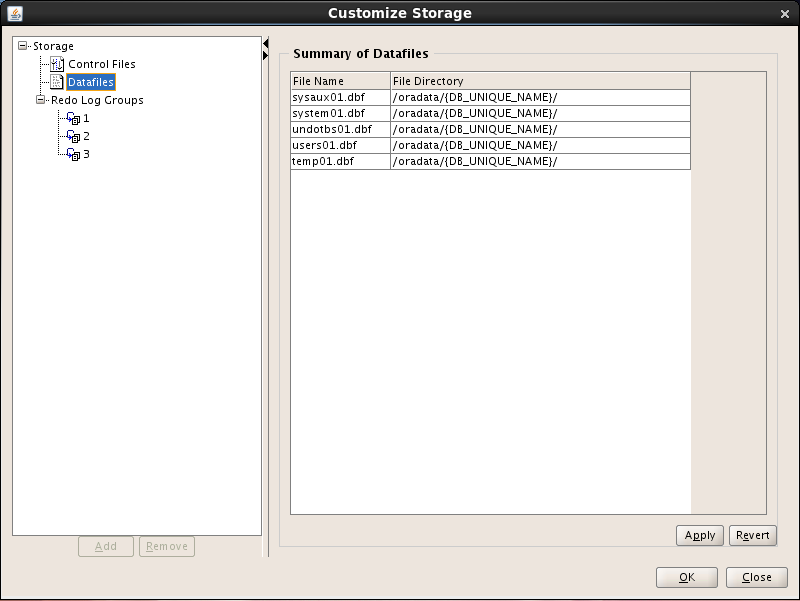Image resolution: width=800 pixels, height=601 pixels.
Task: Click the Control Files document icon
Action: click(57, 64)
